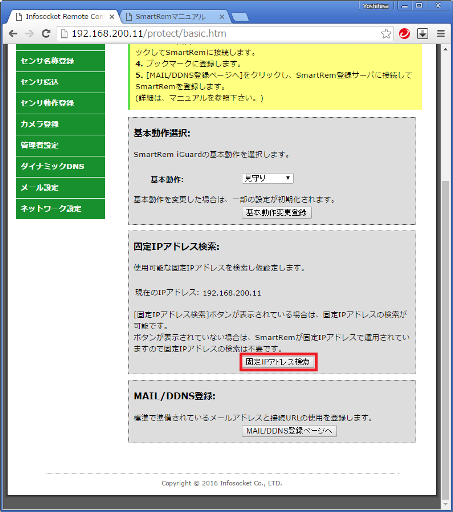
Task: Switch to the Infosocket Remote Con tab
Action: [64, 17]
